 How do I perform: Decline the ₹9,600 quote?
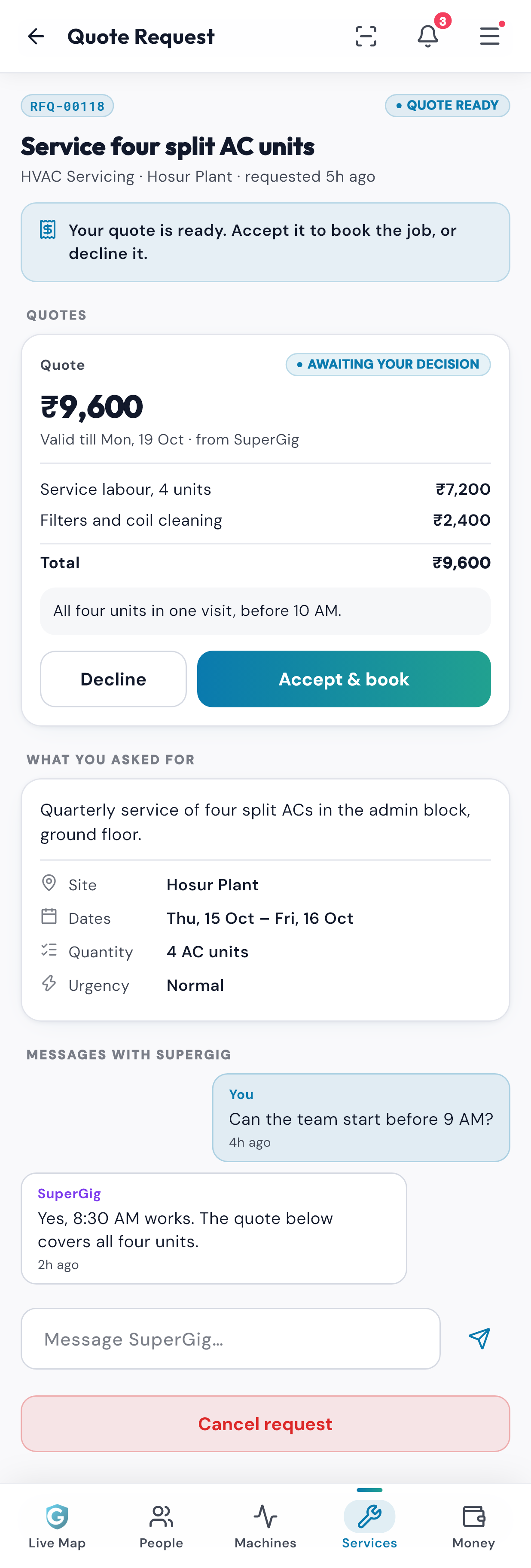click(113, 679)
